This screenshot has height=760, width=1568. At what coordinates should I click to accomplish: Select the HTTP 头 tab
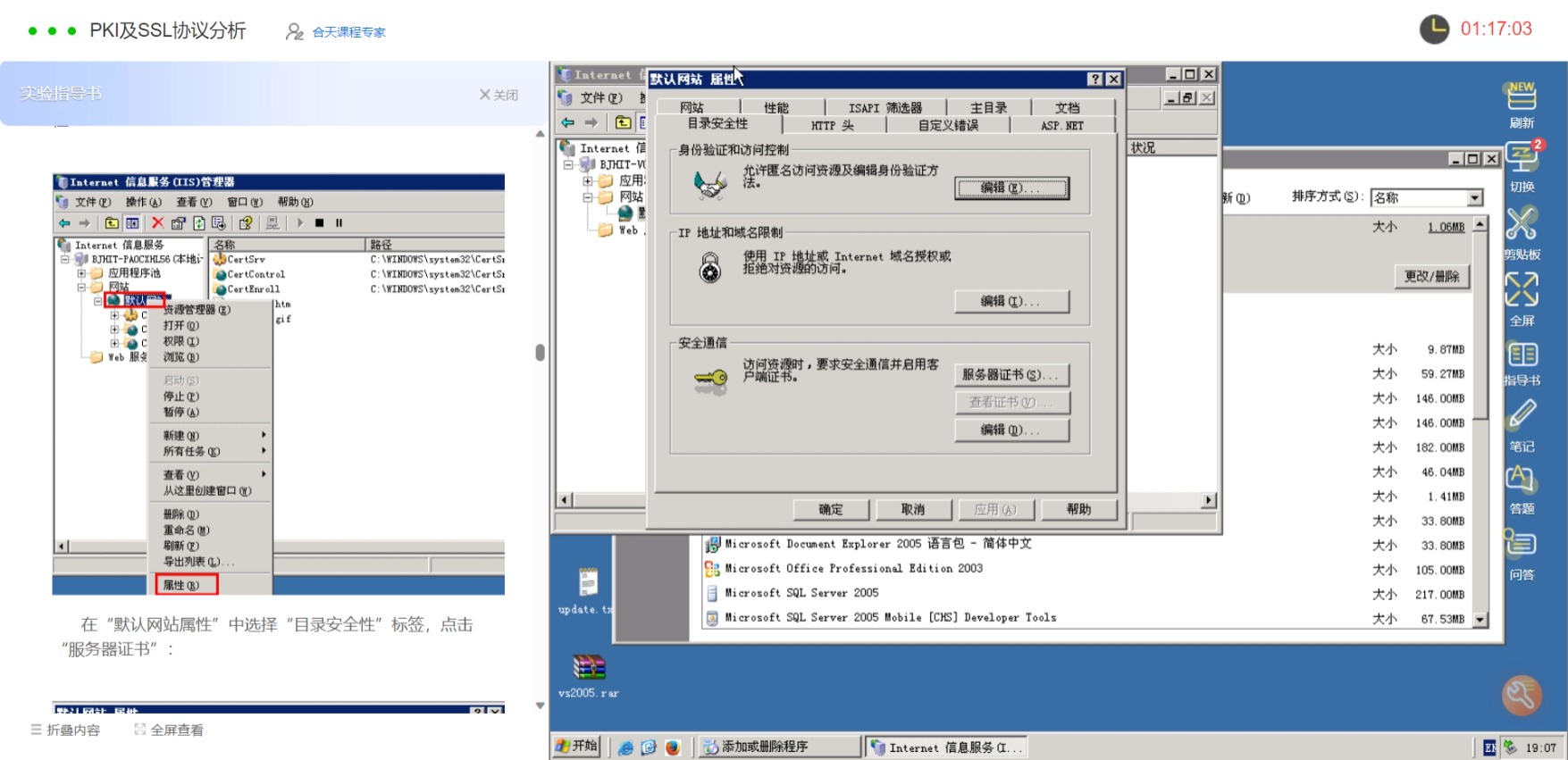(x=832, y=125)
